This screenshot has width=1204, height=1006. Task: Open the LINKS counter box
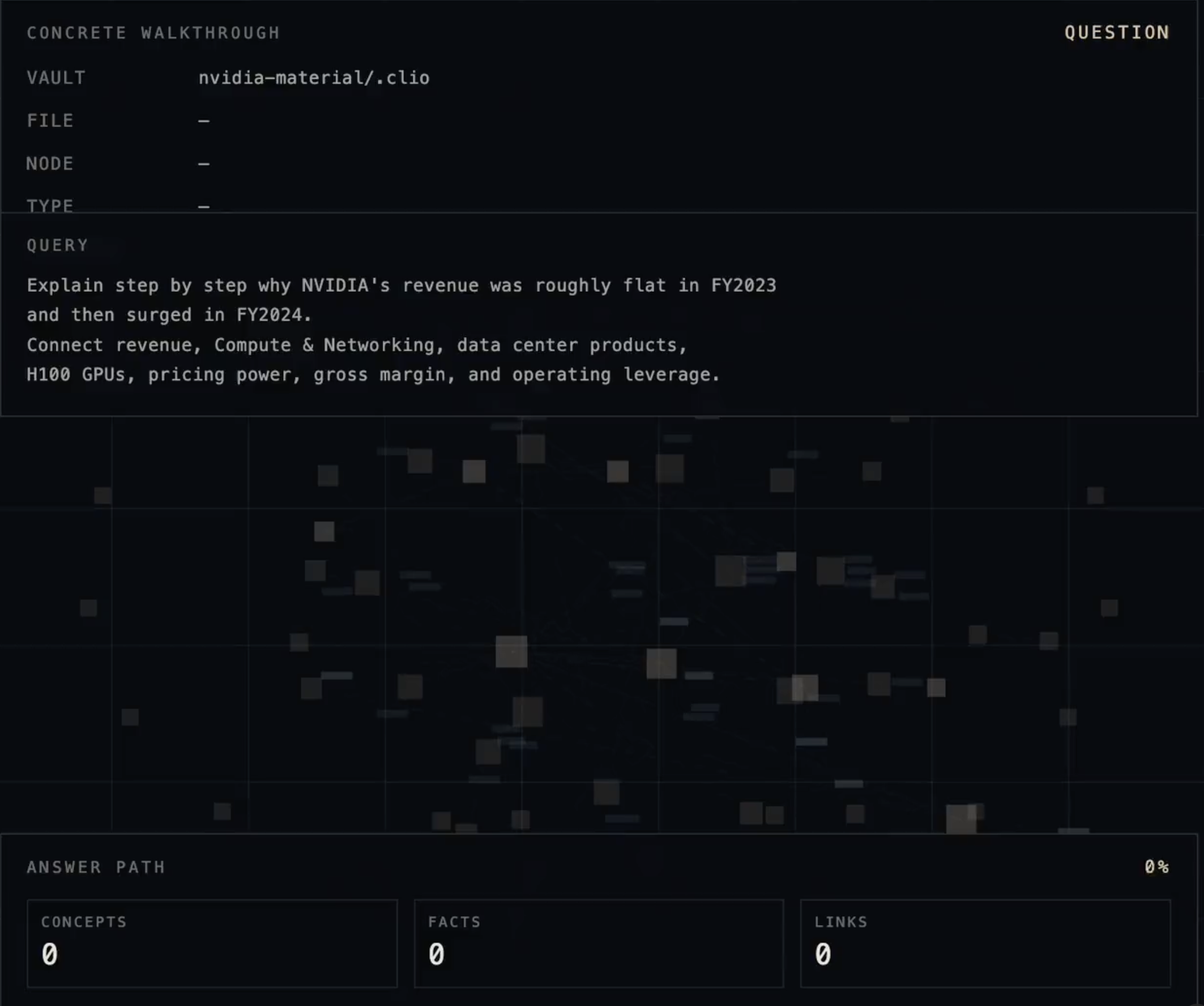(x=984, y=944)
